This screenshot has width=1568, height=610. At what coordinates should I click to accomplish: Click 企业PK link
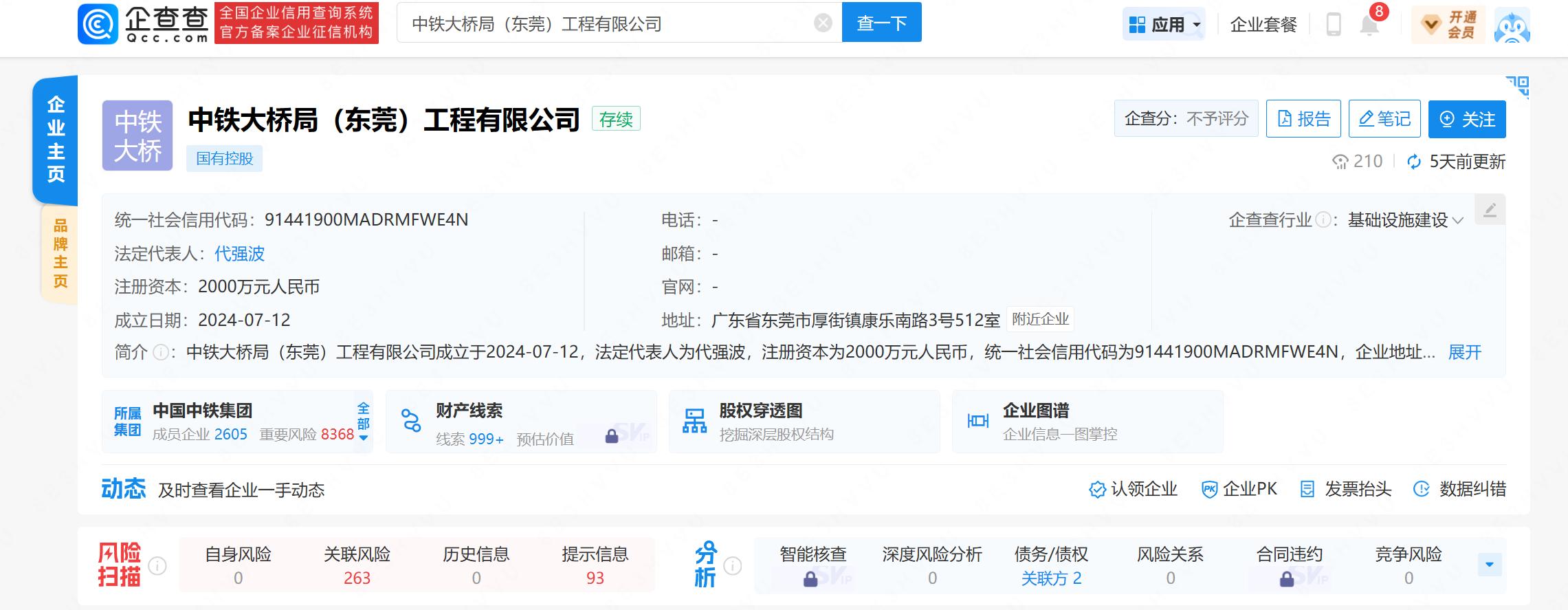(1239, 489)
